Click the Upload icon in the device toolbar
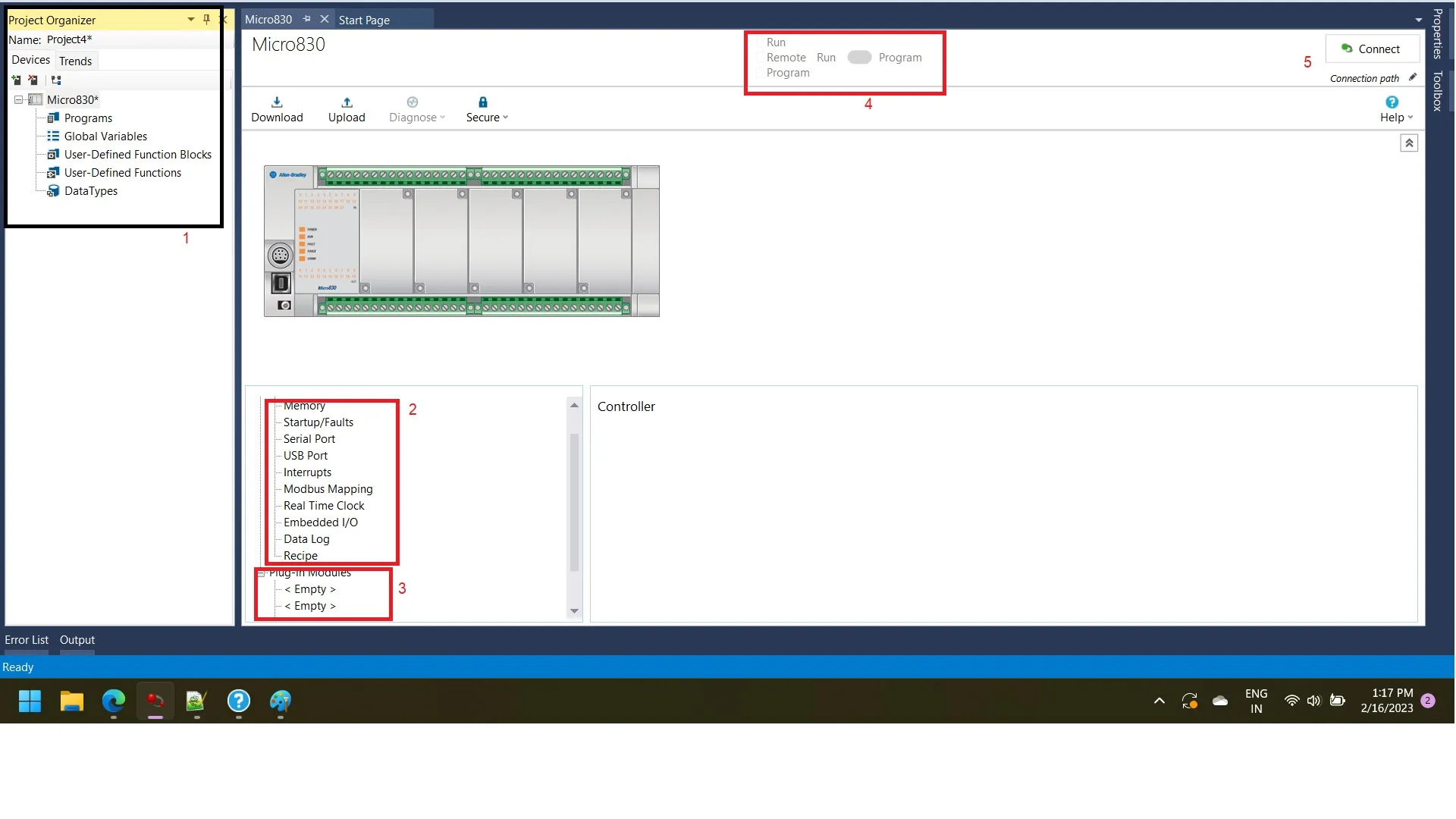This screenshot has height=819, width=1456. tap(347, 102)
